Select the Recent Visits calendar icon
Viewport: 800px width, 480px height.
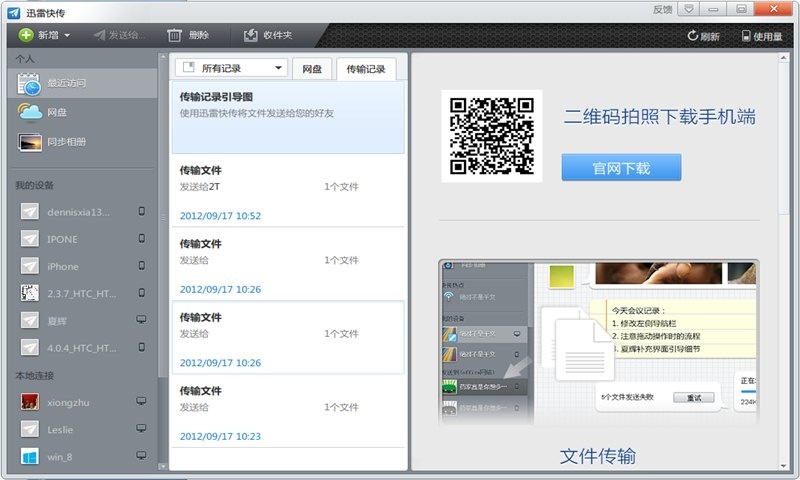(29, 84)
